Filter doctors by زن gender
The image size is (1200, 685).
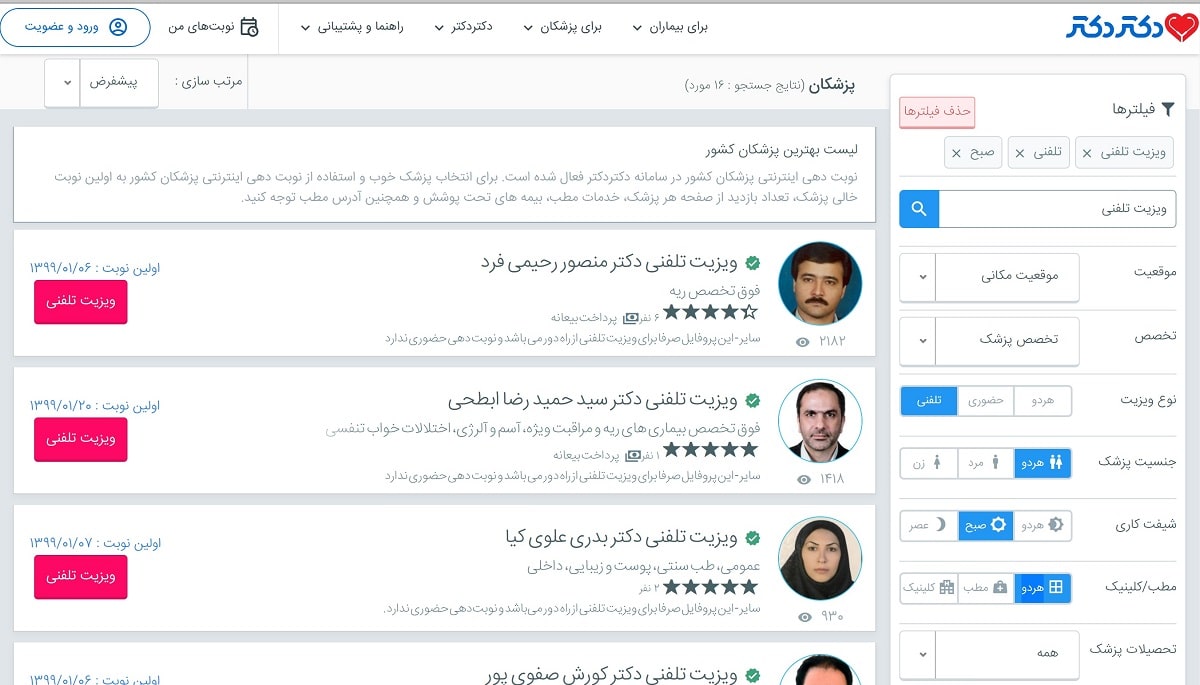coord(929,463)
